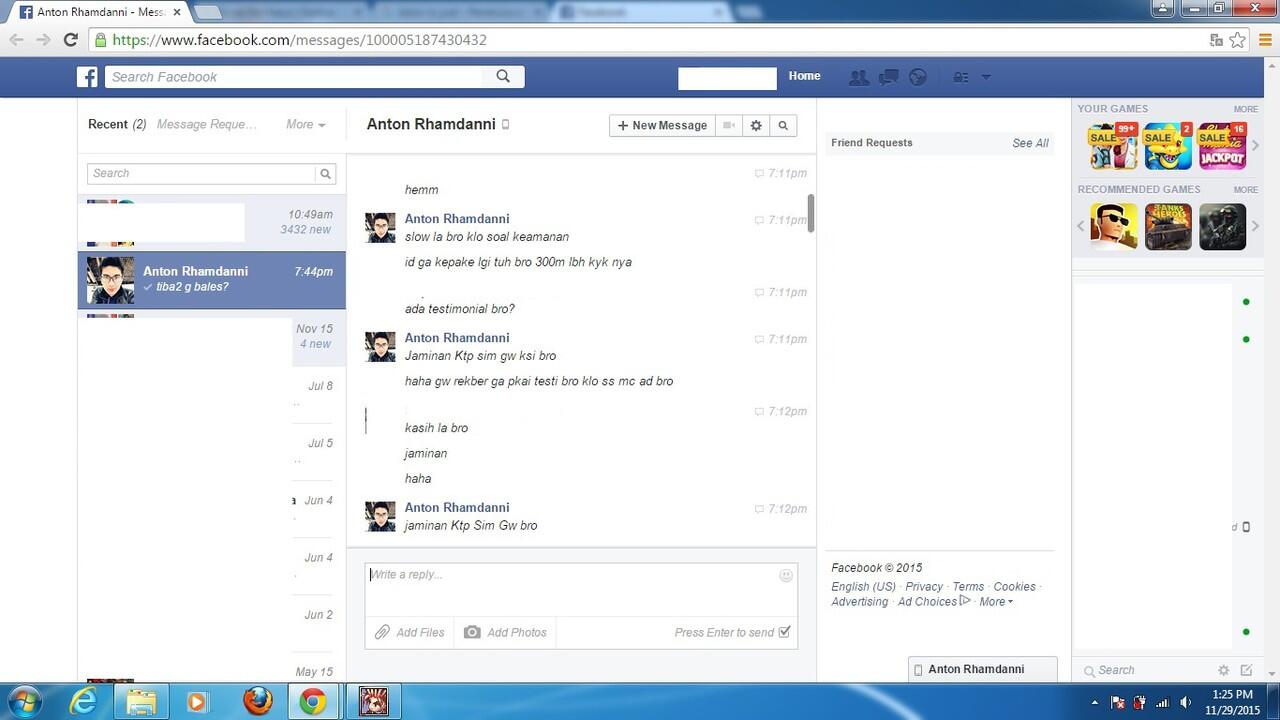
Task: Open the chat sidebar options gear
Action: 1223,670
